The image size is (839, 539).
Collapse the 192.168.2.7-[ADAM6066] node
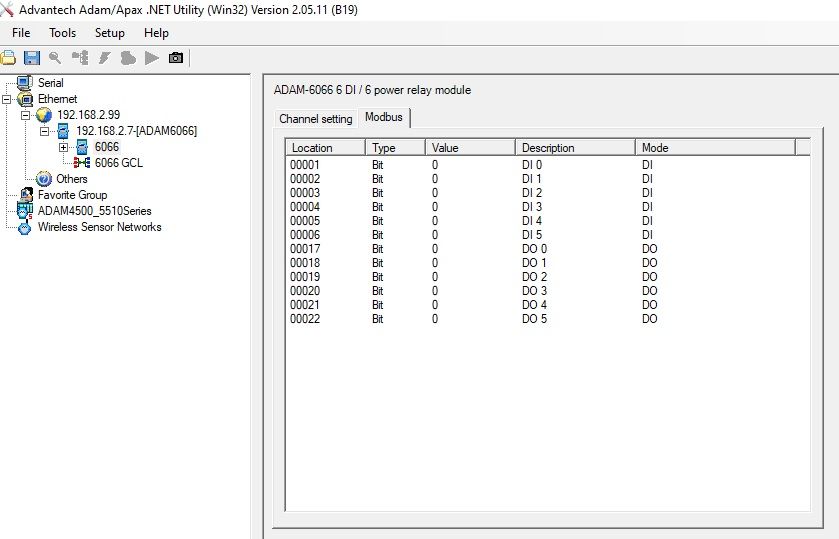[x=44, y=131]
